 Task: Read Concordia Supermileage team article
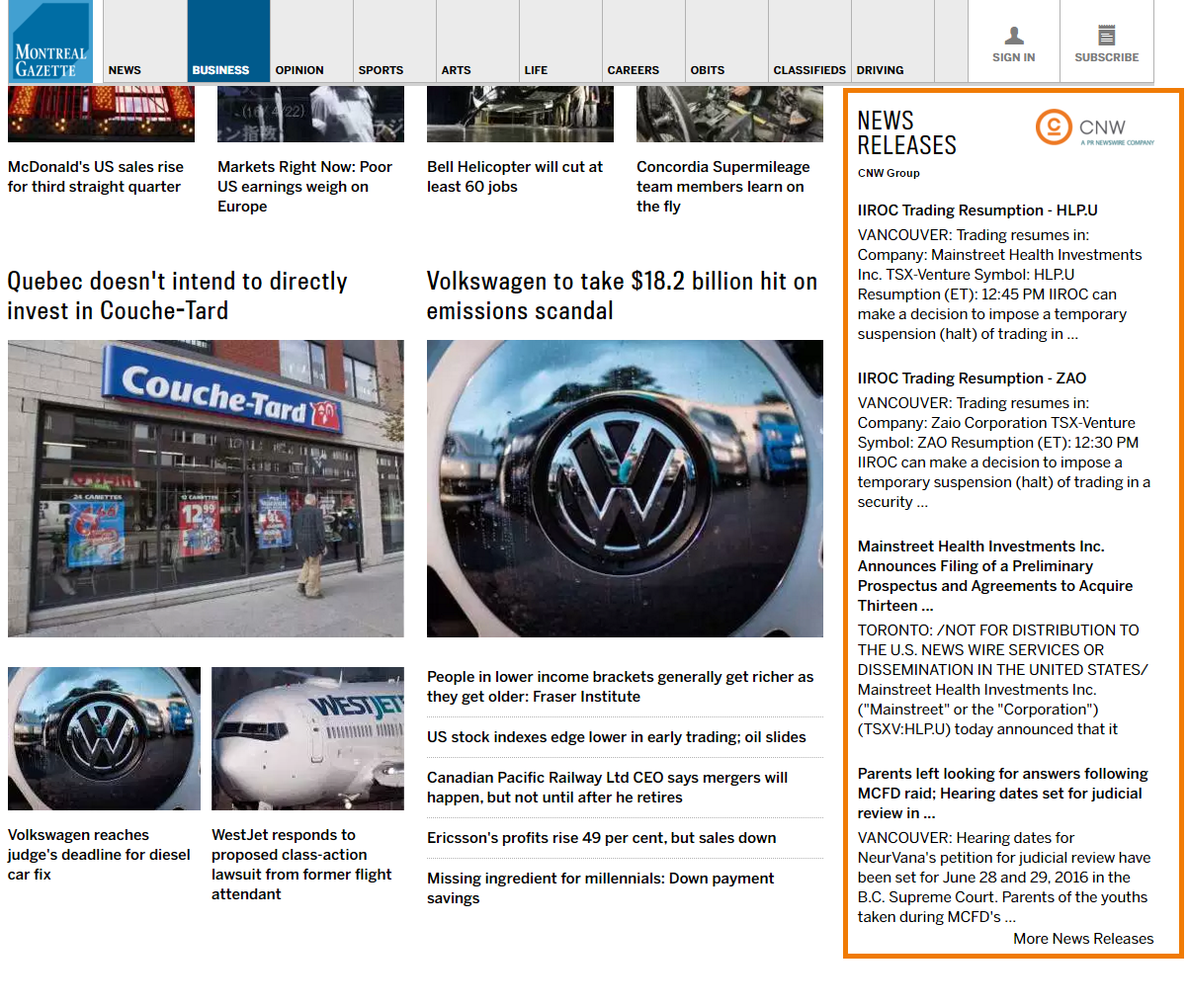pyautogui.click(x=722, y=187)
